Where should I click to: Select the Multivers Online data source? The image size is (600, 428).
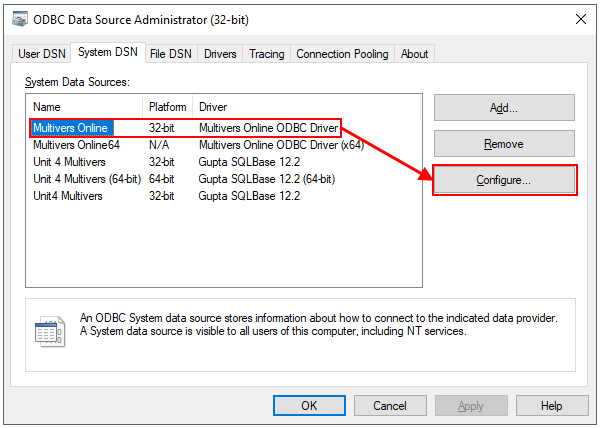tap(71, 128)
